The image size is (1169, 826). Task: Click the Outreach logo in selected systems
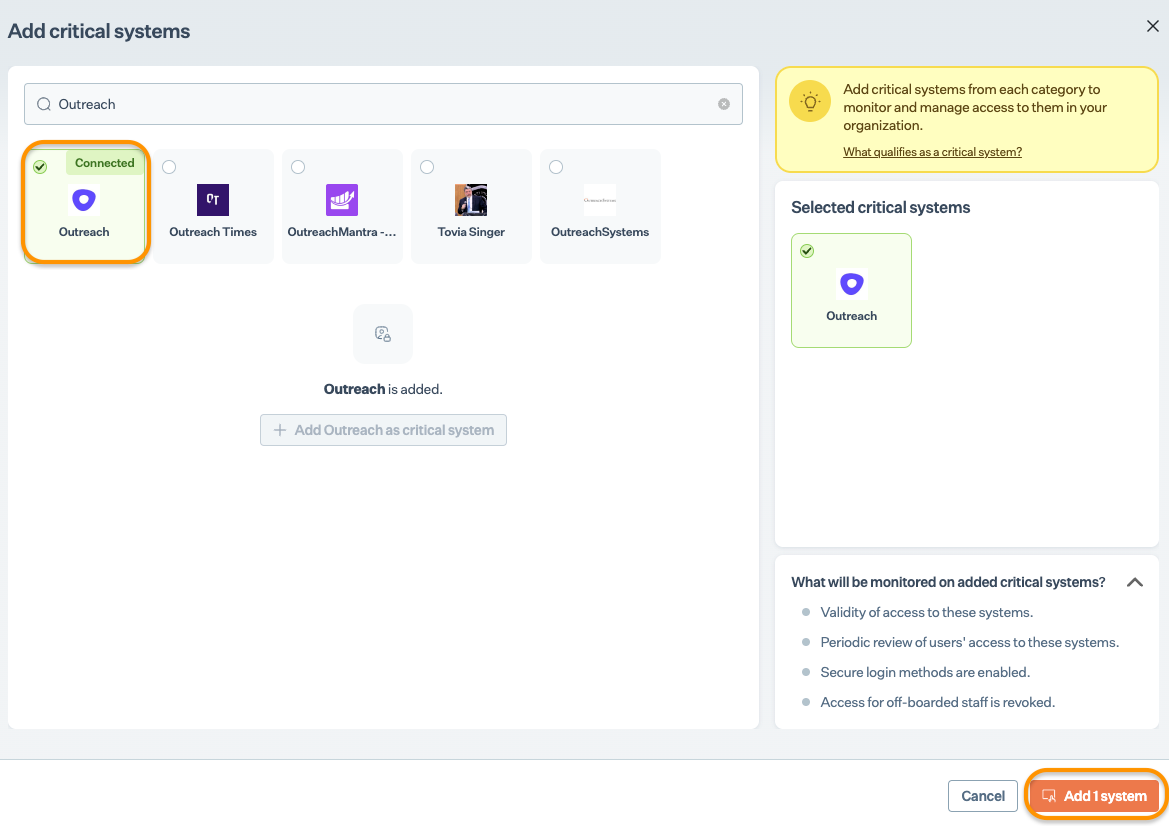tap(851, 284)
